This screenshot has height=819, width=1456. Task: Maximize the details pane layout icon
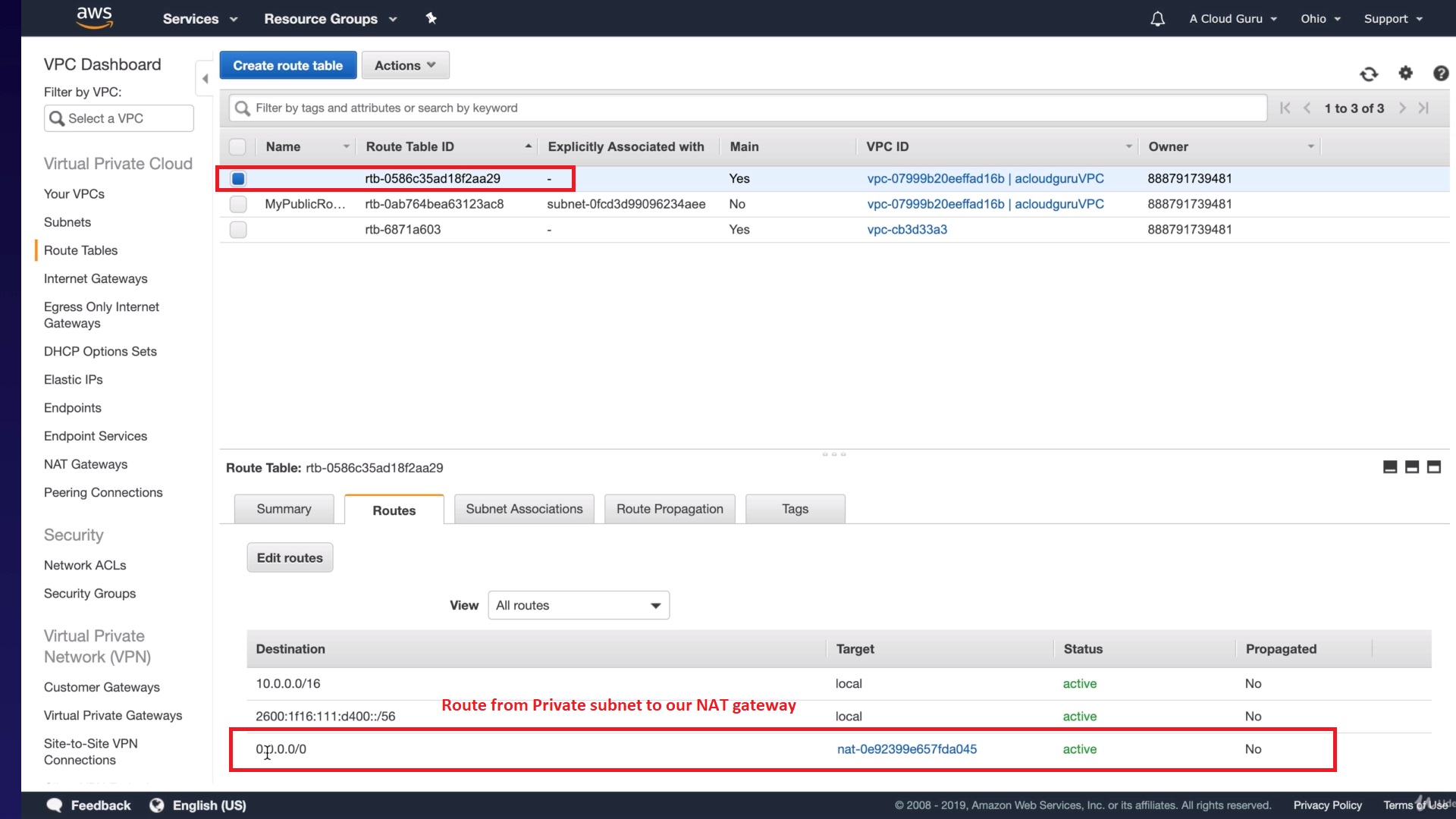click(x=1433, y=467)
